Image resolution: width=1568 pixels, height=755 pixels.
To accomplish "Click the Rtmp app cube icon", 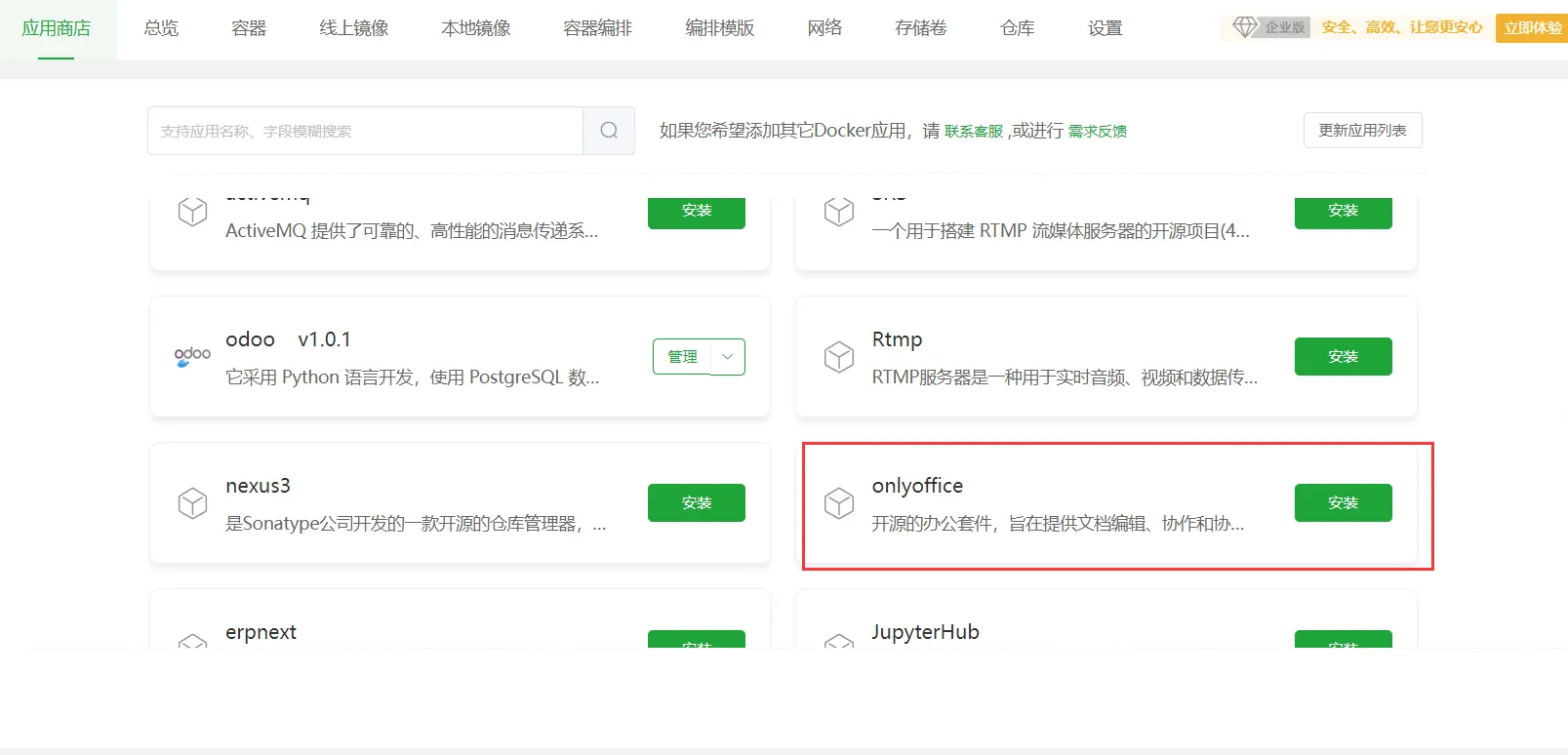I will pyautogui.click(x=839, y=357).
